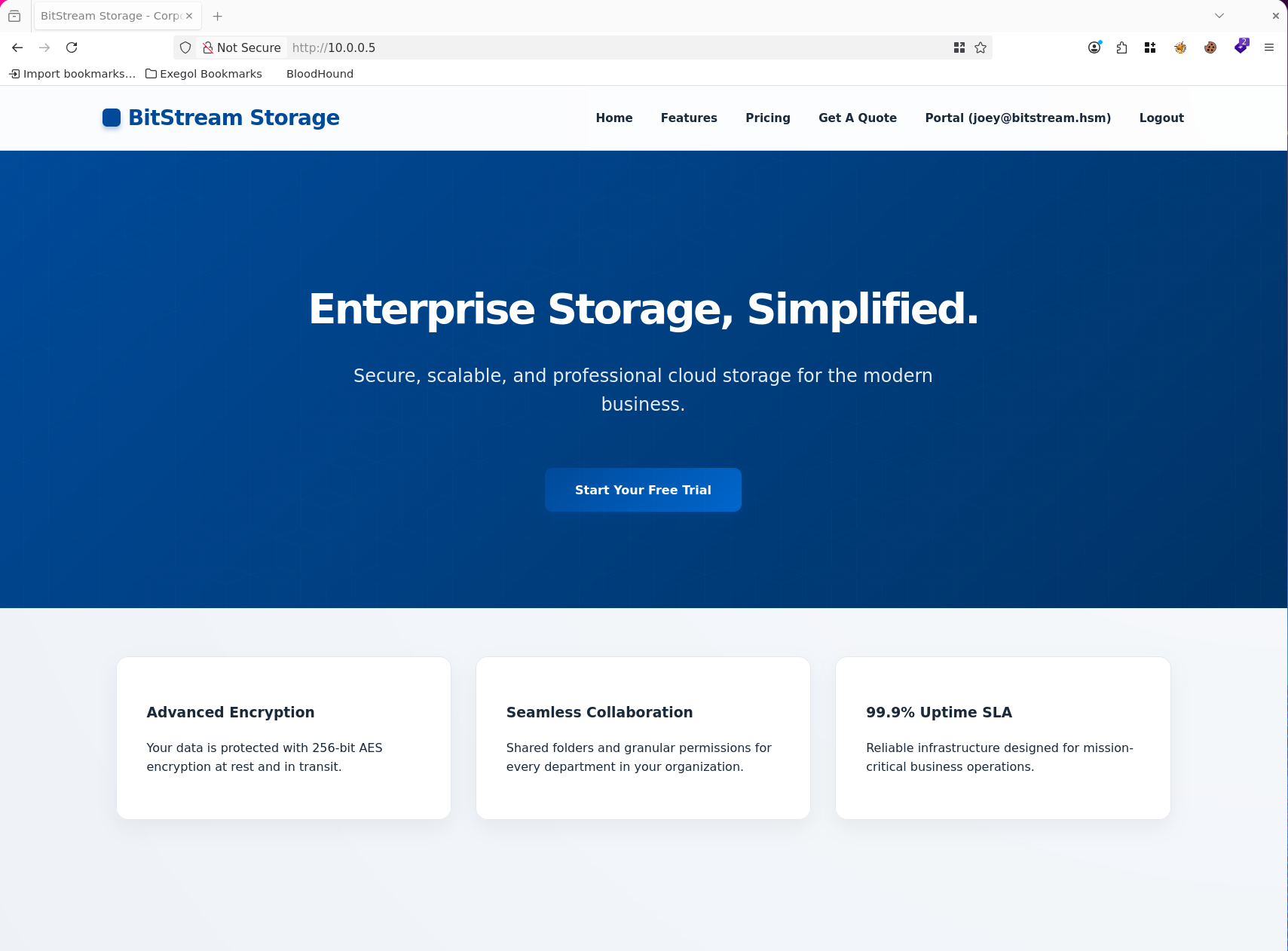Image resolution: width=1288 pixels, height=951 pixels.
Task: Open a new tab with plus button
Action: [x=218, y=16]
